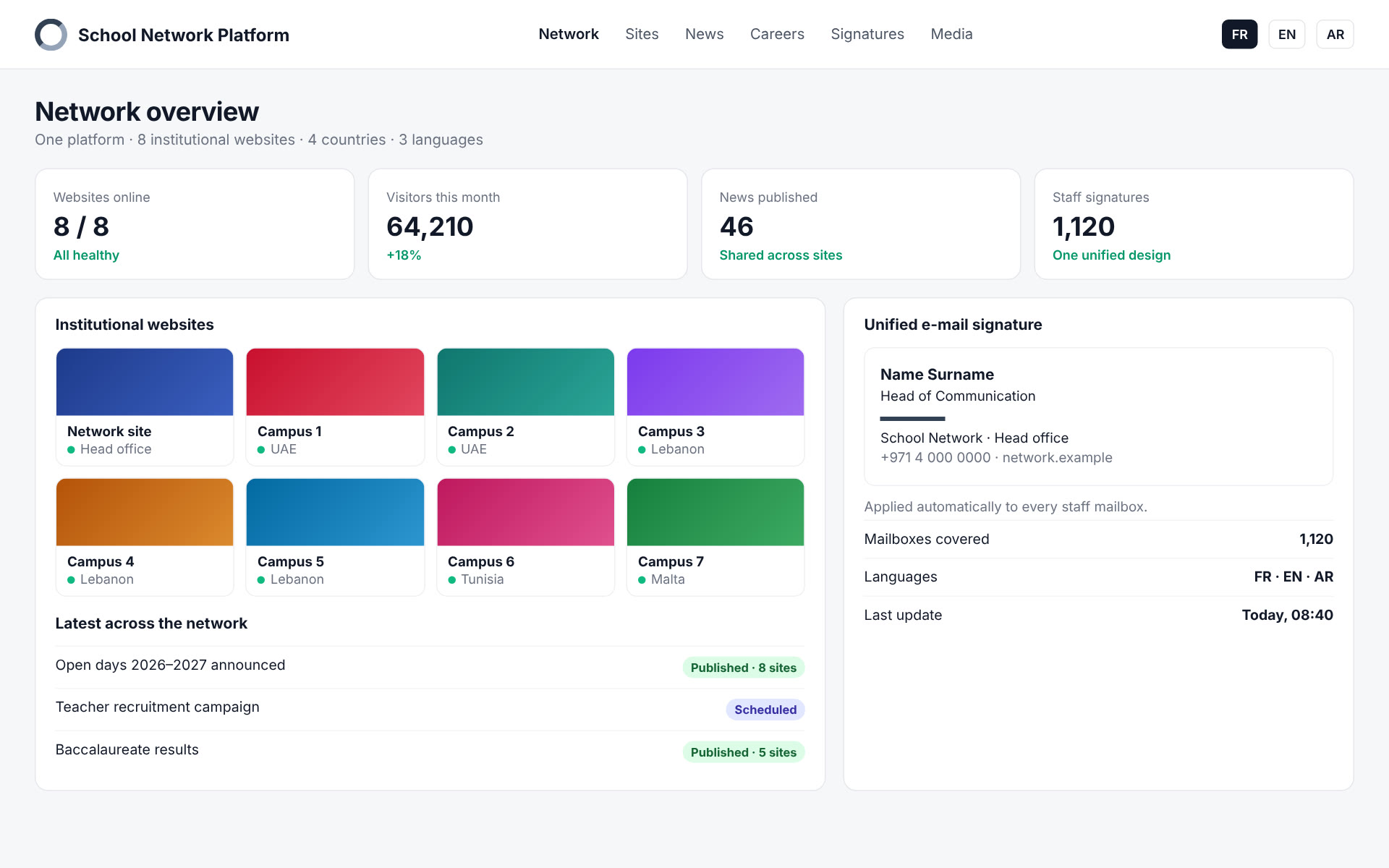Open the Open days 2026–2027 announced item
Screen dimensions: 1389x868
click(430, 667)
